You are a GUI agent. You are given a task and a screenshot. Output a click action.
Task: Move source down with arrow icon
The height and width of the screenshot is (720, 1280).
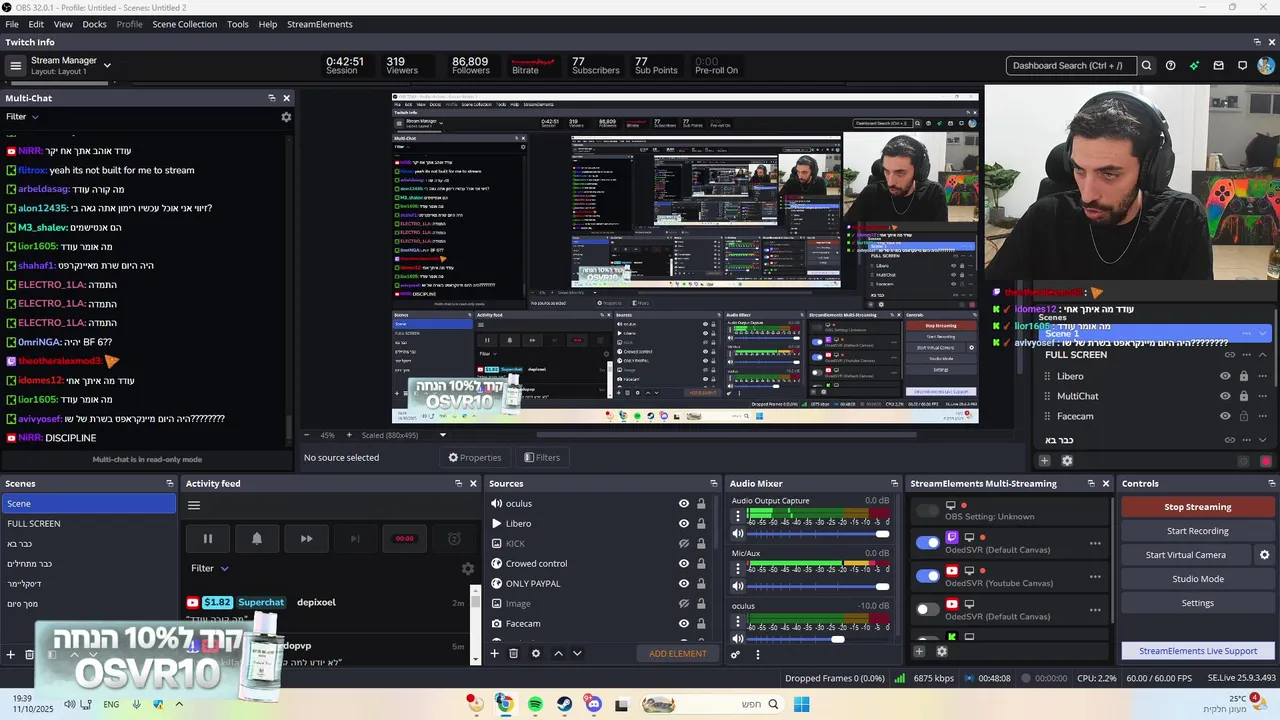tap(577, 654)
